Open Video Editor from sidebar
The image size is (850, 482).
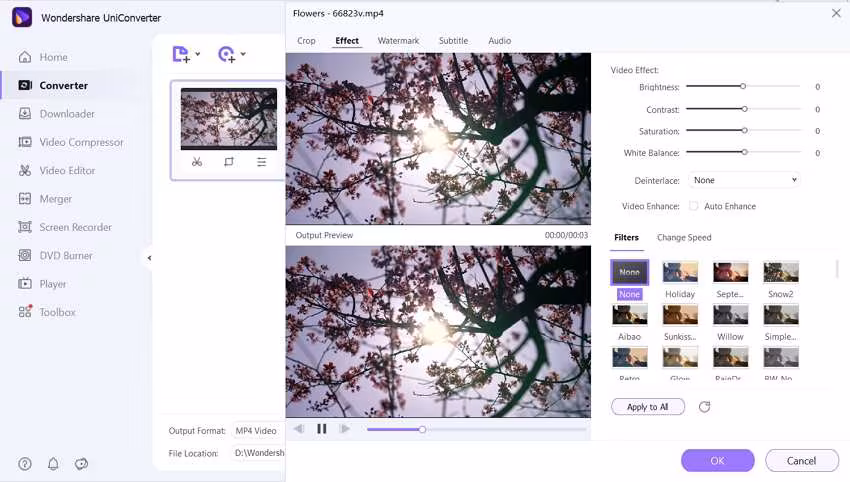tap(56, 170)
